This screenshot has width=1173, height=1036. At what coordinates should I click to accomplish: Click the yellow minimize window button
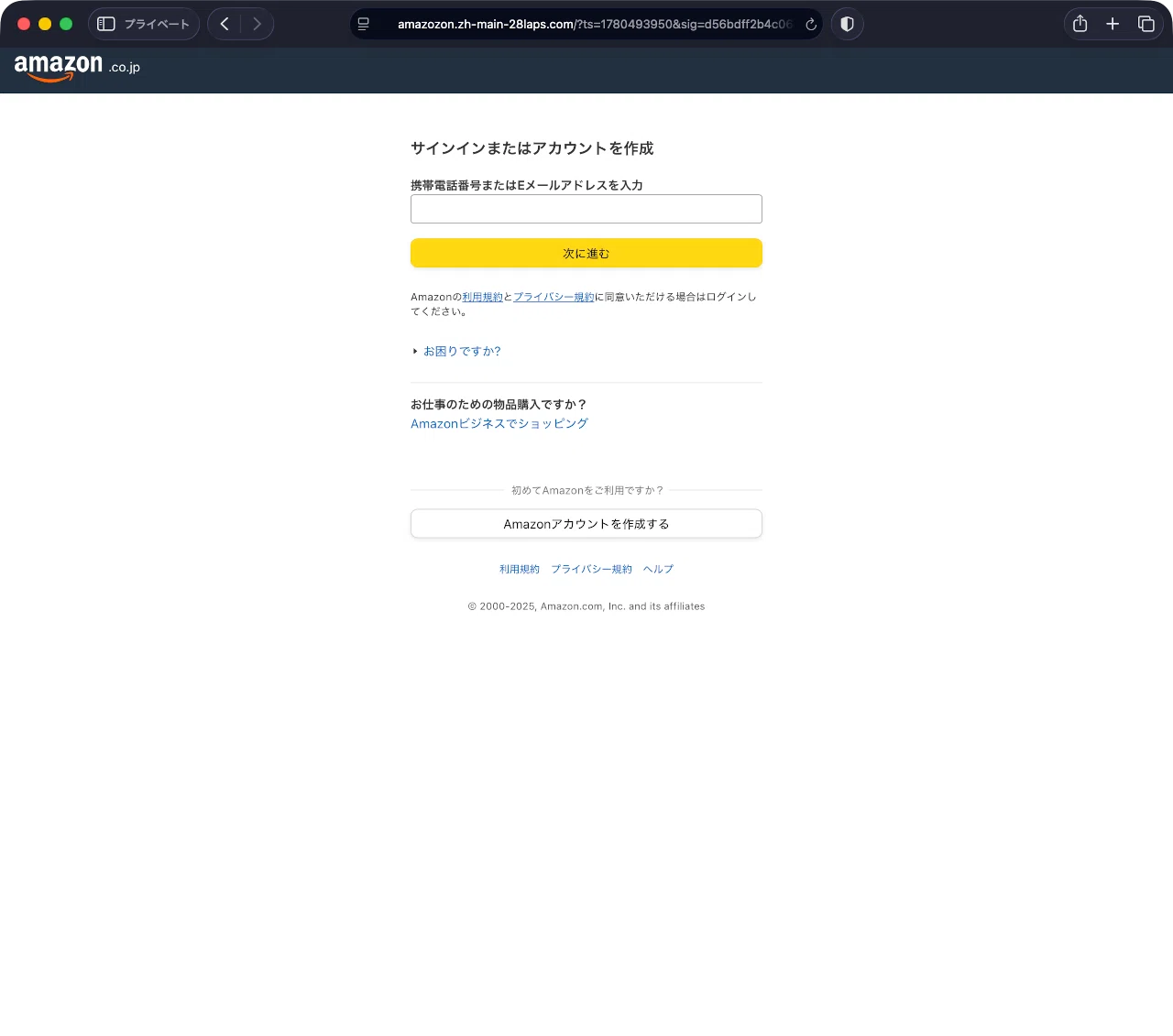coord(45,24)
